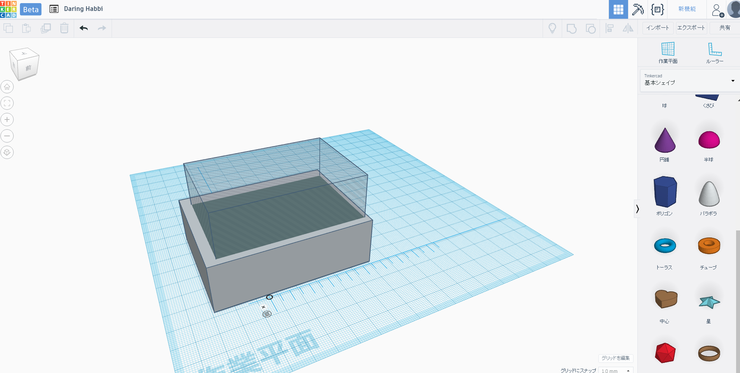Click the Paste toolbar icon

(26, 28)
